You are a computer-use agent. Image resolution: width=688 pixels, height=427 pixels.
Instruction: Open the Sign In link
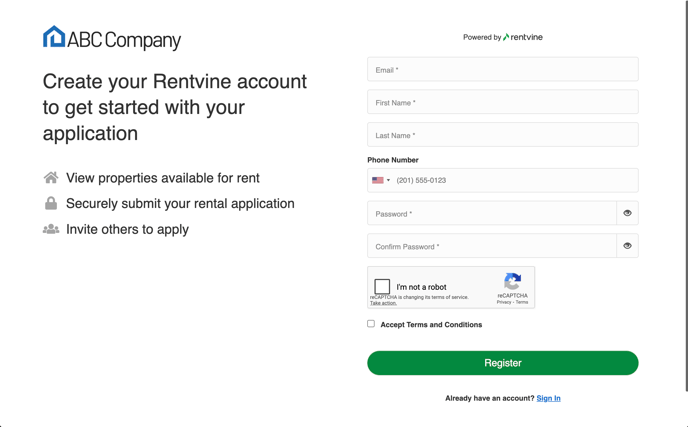[x=548, y=398]
